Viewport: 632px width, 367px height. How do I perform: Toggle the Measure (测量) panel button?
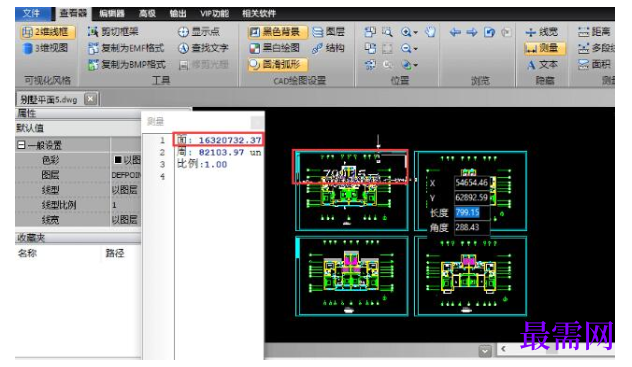(x=545, y=48)
